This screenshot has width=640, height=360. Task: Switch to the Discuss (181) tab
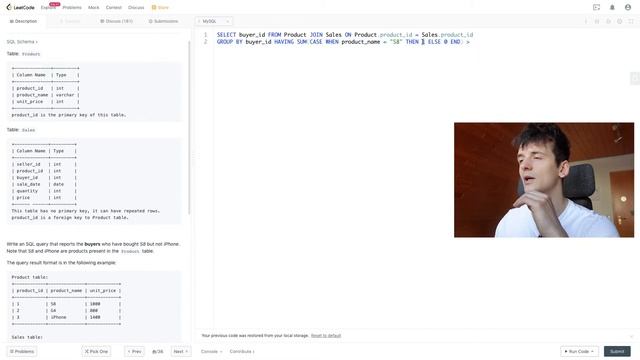pos(116,21)
